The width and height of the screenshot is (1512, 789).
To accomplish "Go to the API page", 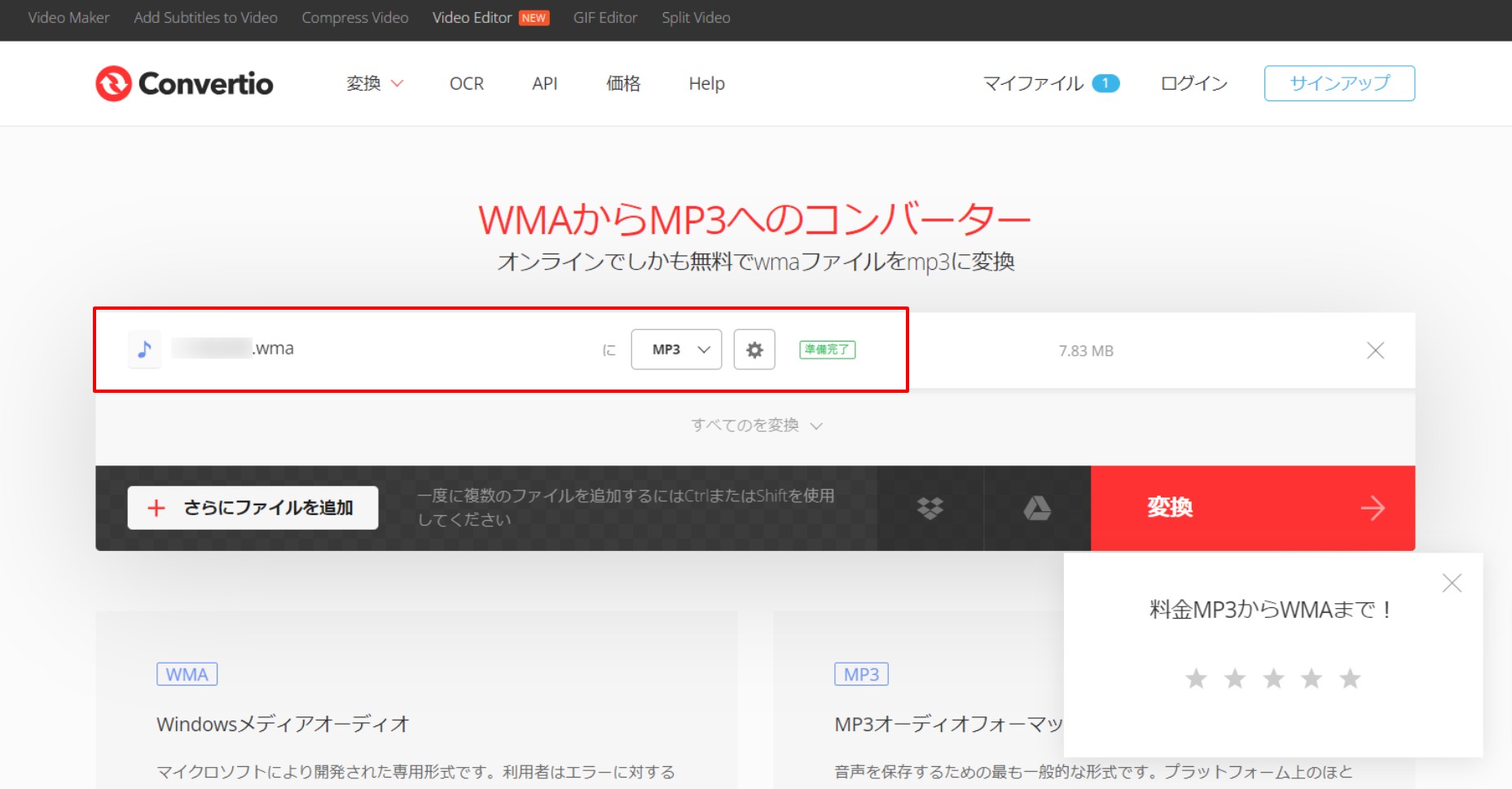I will (x=545, y=83).
